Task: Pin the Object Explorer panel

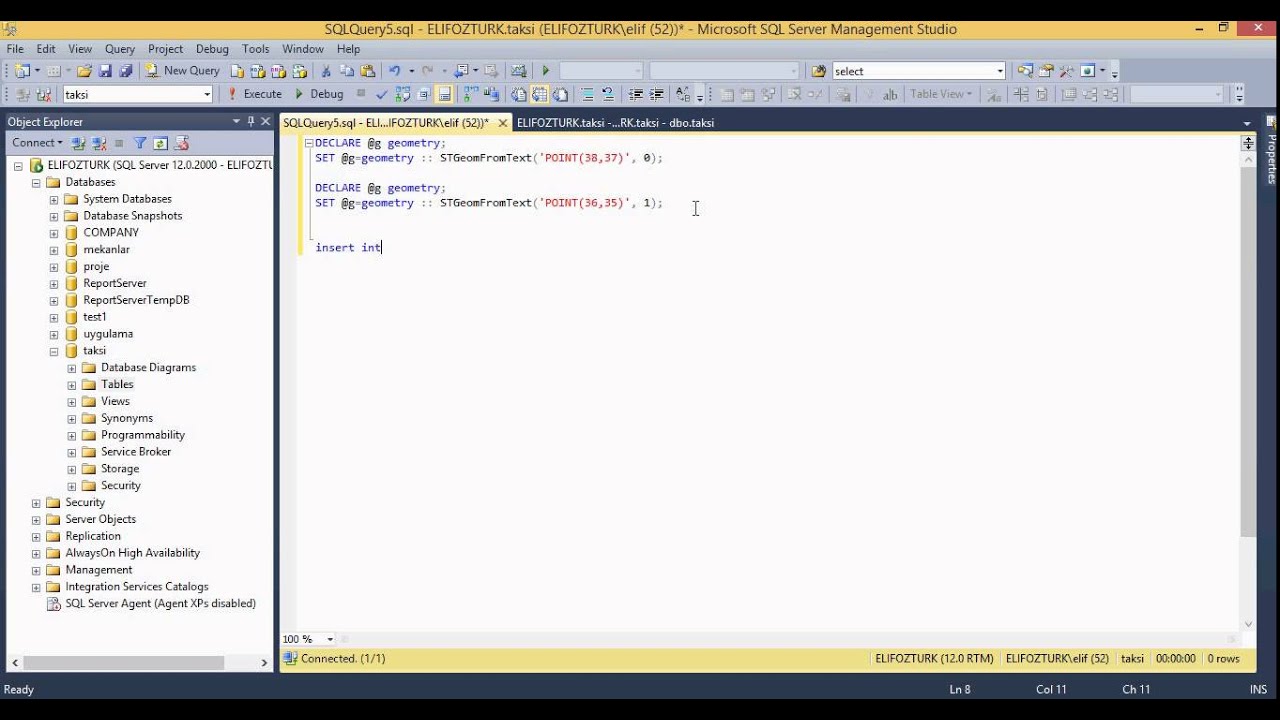Action: [x=250, y=121]
